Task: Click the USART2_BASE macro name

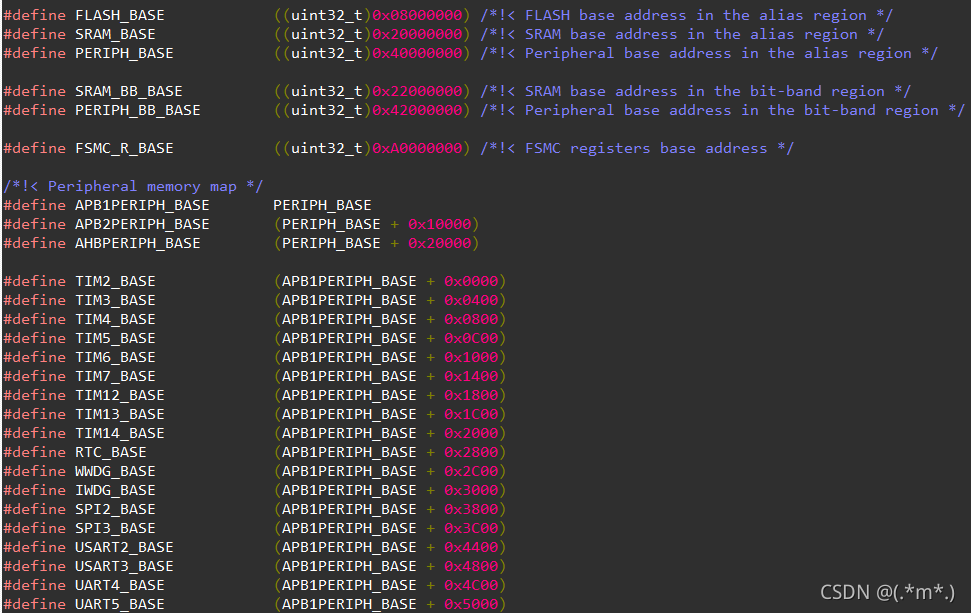Action: tap(124, 547)
